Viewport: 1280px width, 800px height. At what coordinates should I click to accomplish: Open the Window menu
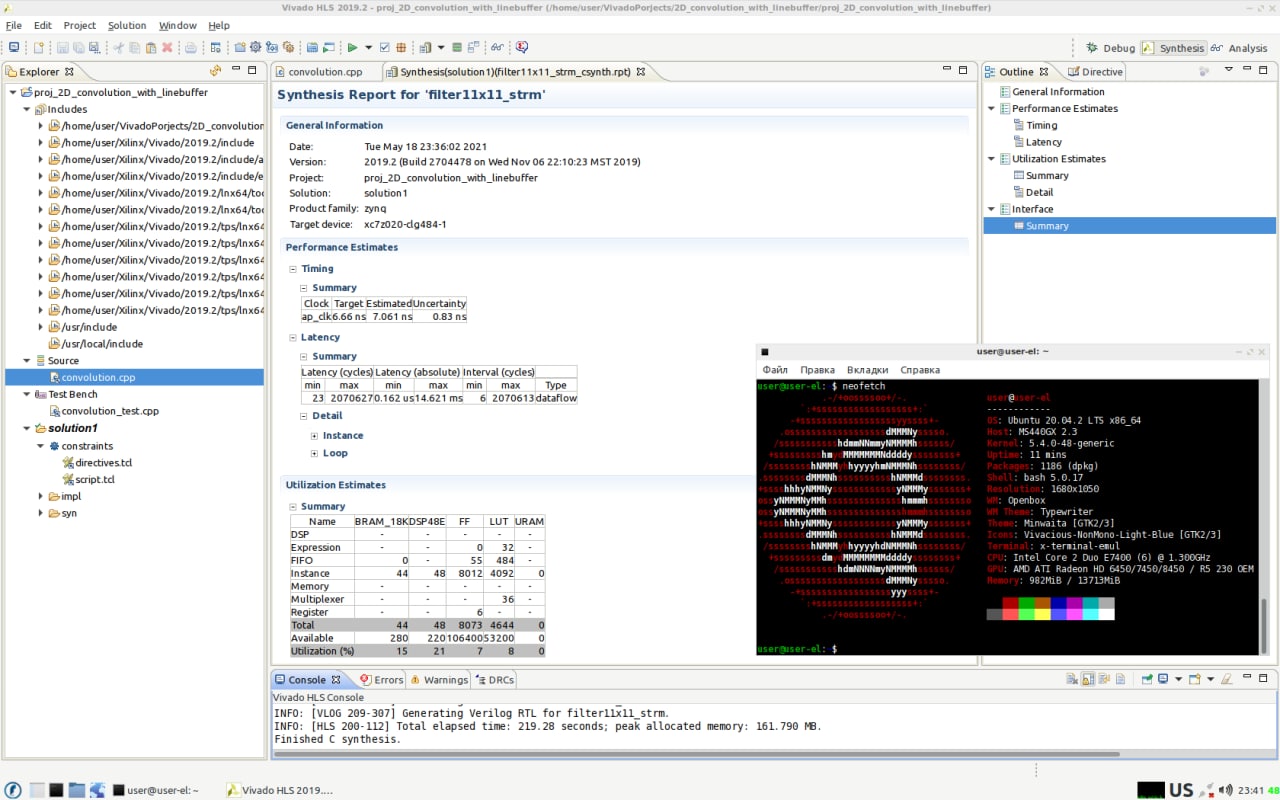pos(178,25)
